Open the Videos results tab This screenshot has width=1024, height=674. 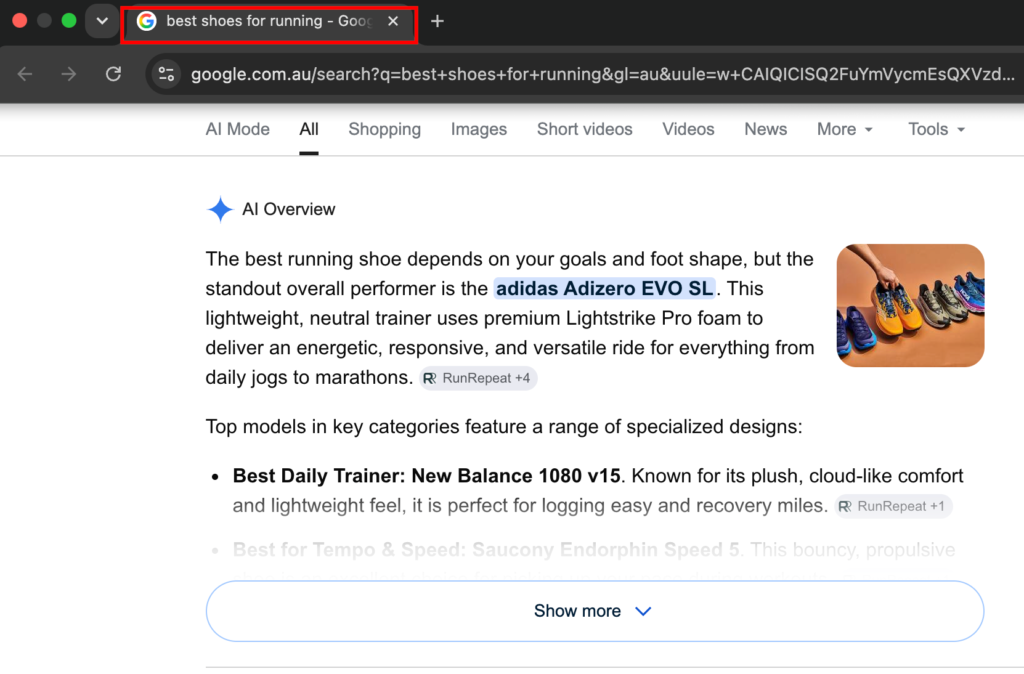pos(688,129)
